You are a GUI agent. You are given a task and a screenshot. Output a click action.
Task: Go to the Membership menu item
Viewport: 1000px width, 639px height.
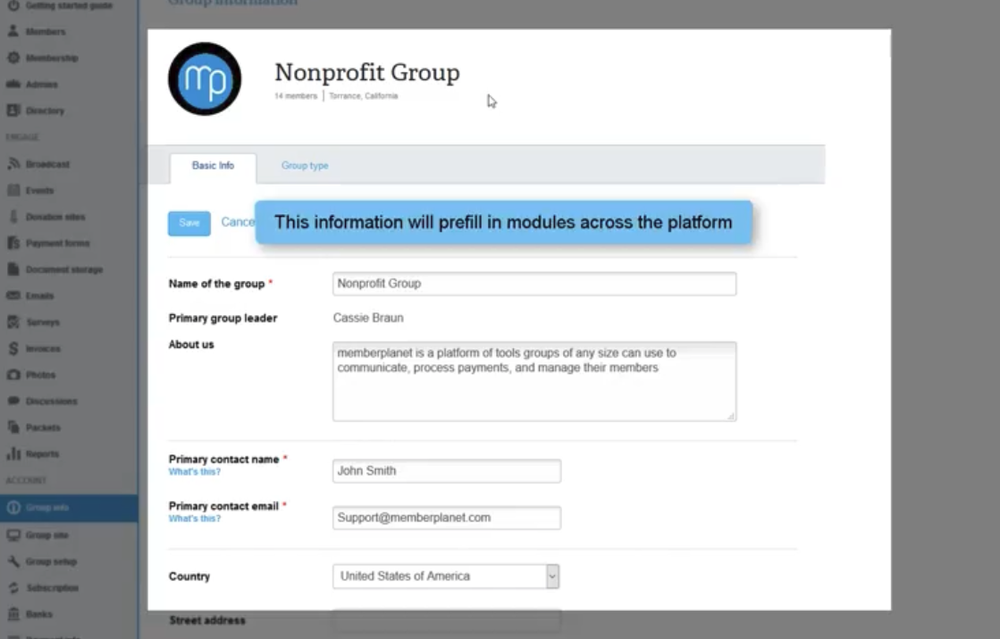52,58
